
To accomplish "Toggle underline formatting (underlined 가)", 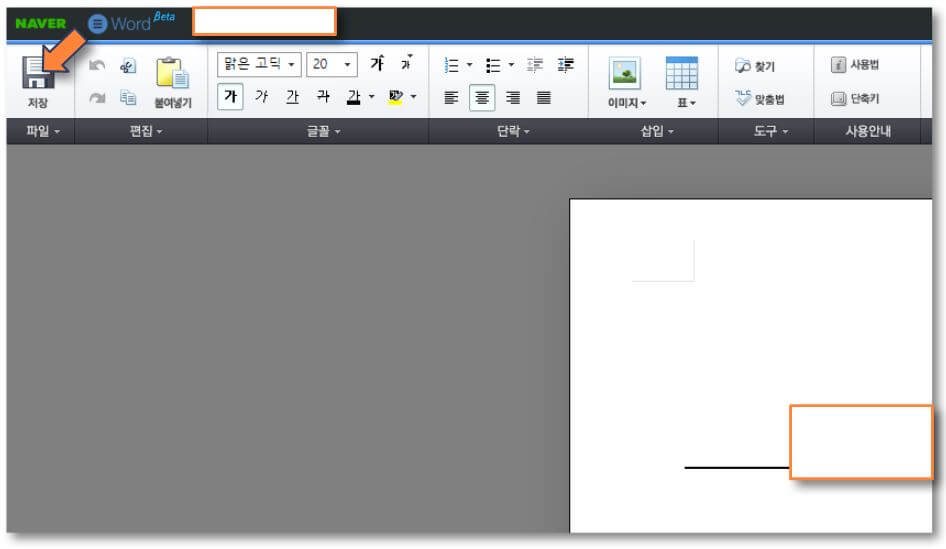I will pos(292,97).
